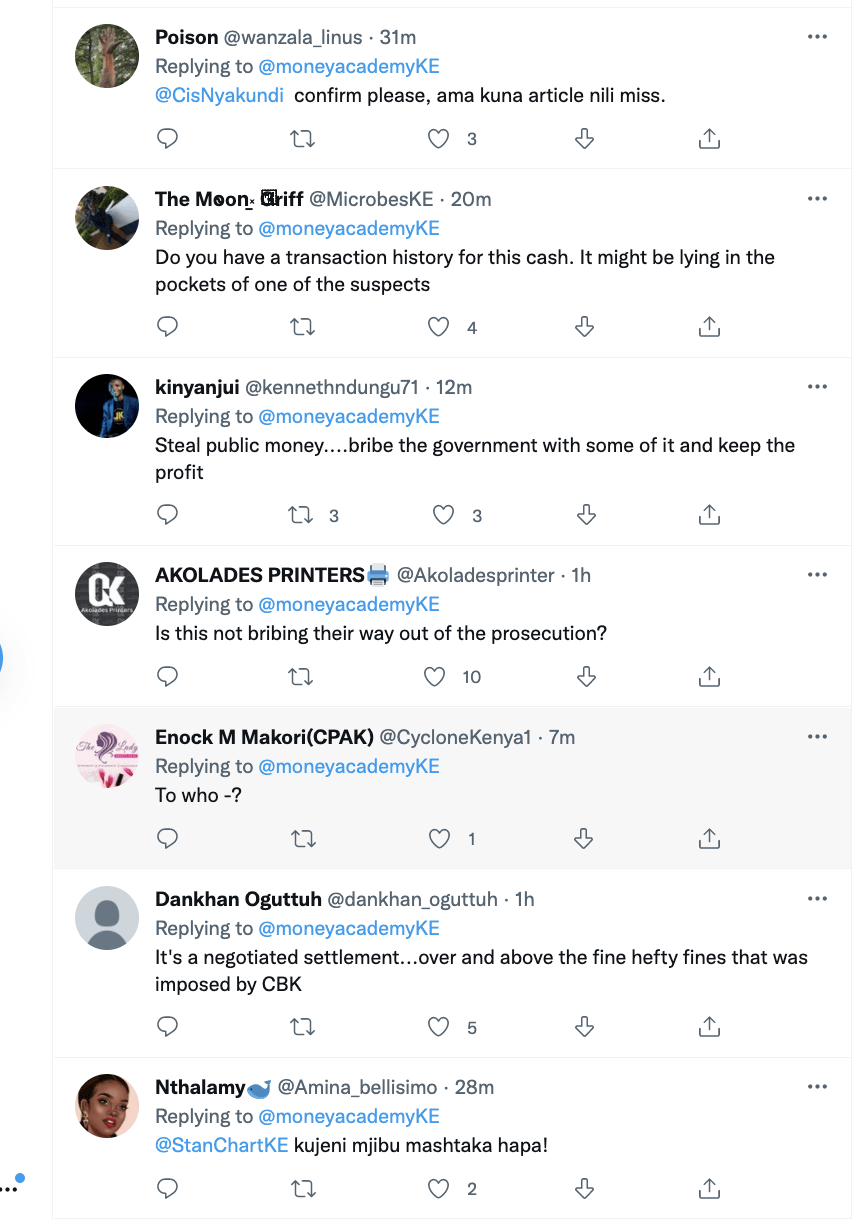Open the @CisNyakundi mention link
The height and width of the screenshot is (1220, 856).
219,96
